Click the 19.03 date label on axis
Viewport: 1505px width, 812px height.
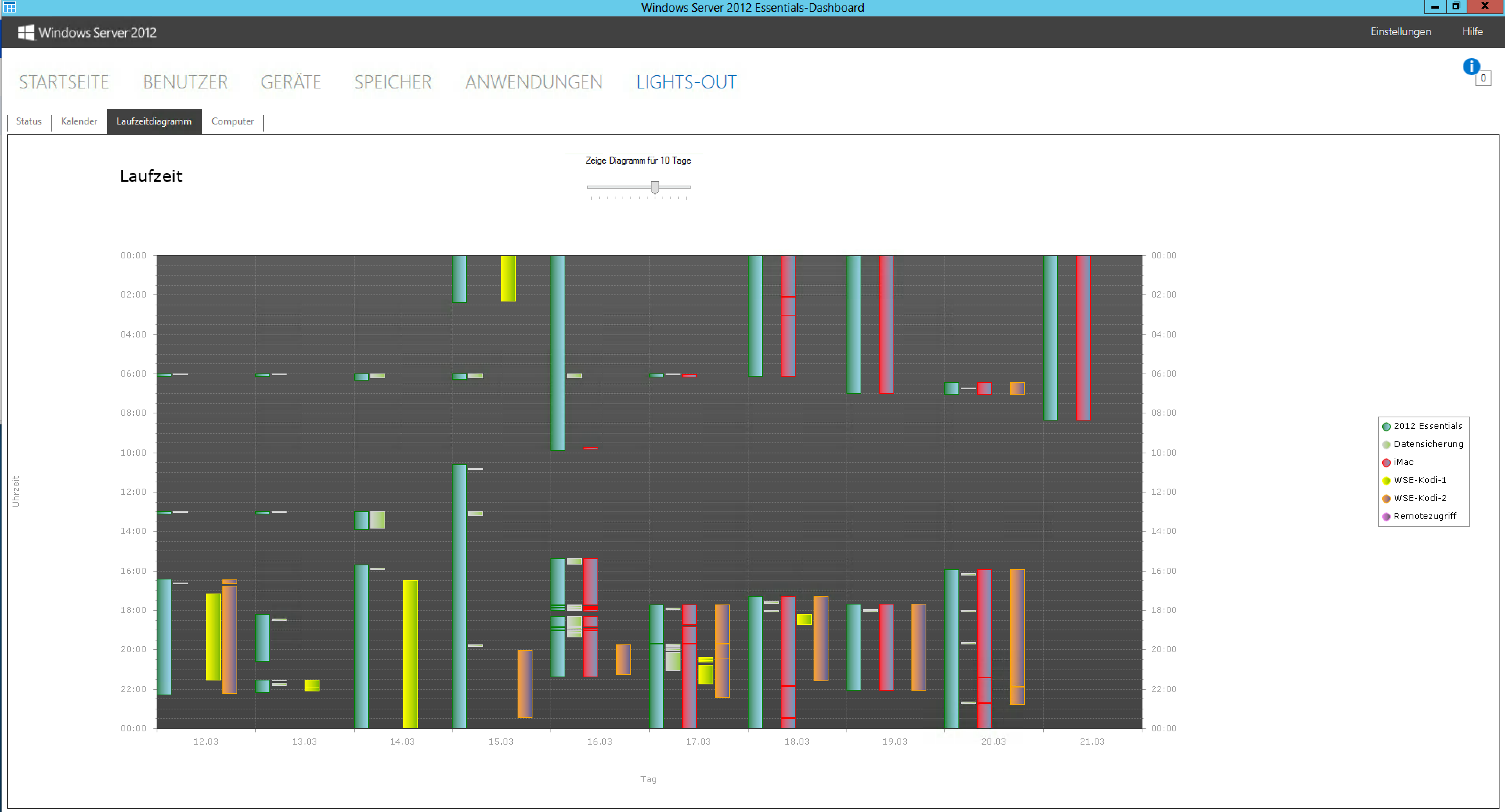pyautogui.click(x=895, y=742)
